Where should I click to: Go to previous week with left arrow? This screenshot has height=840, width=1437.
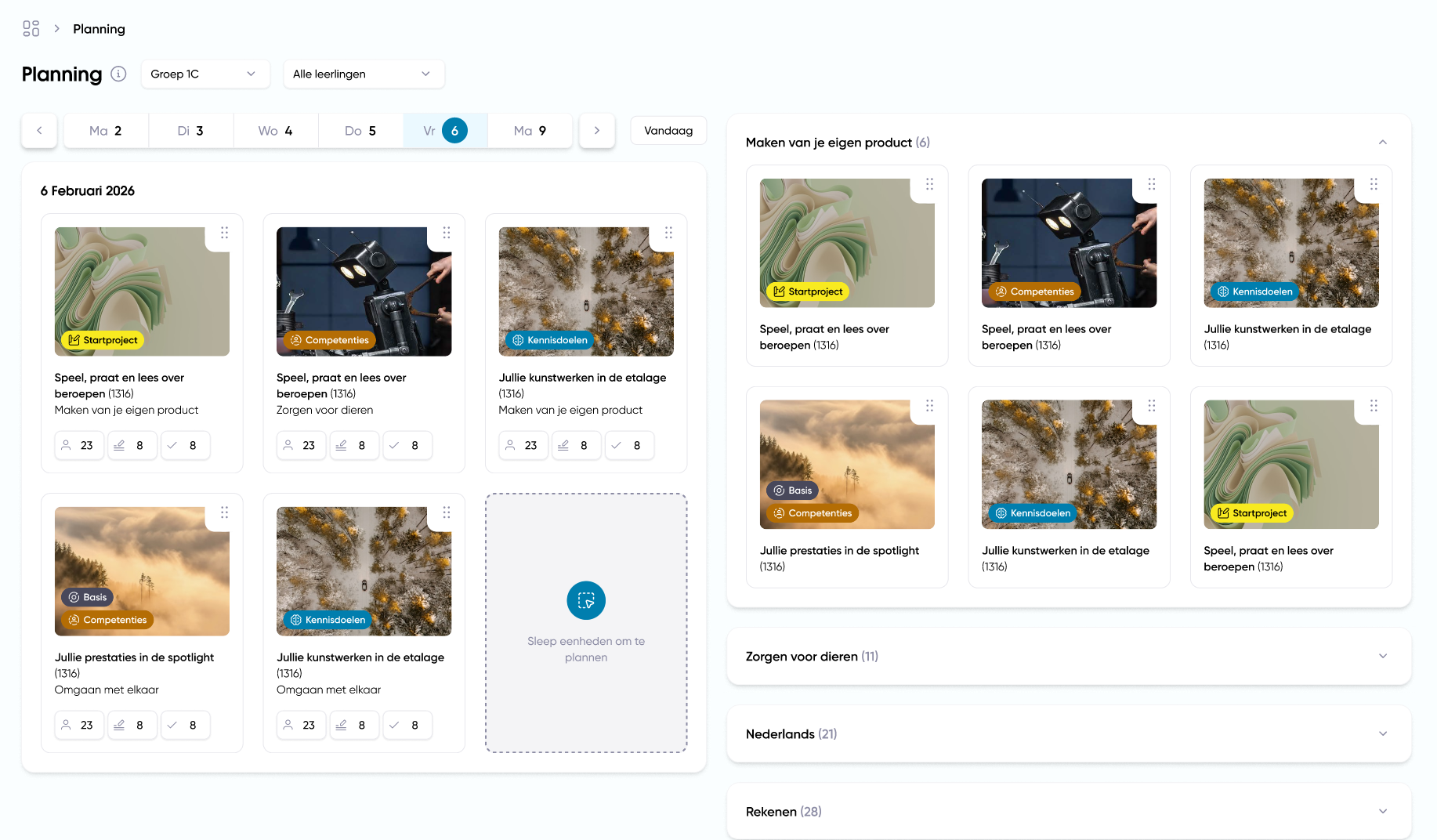point(39,131)
